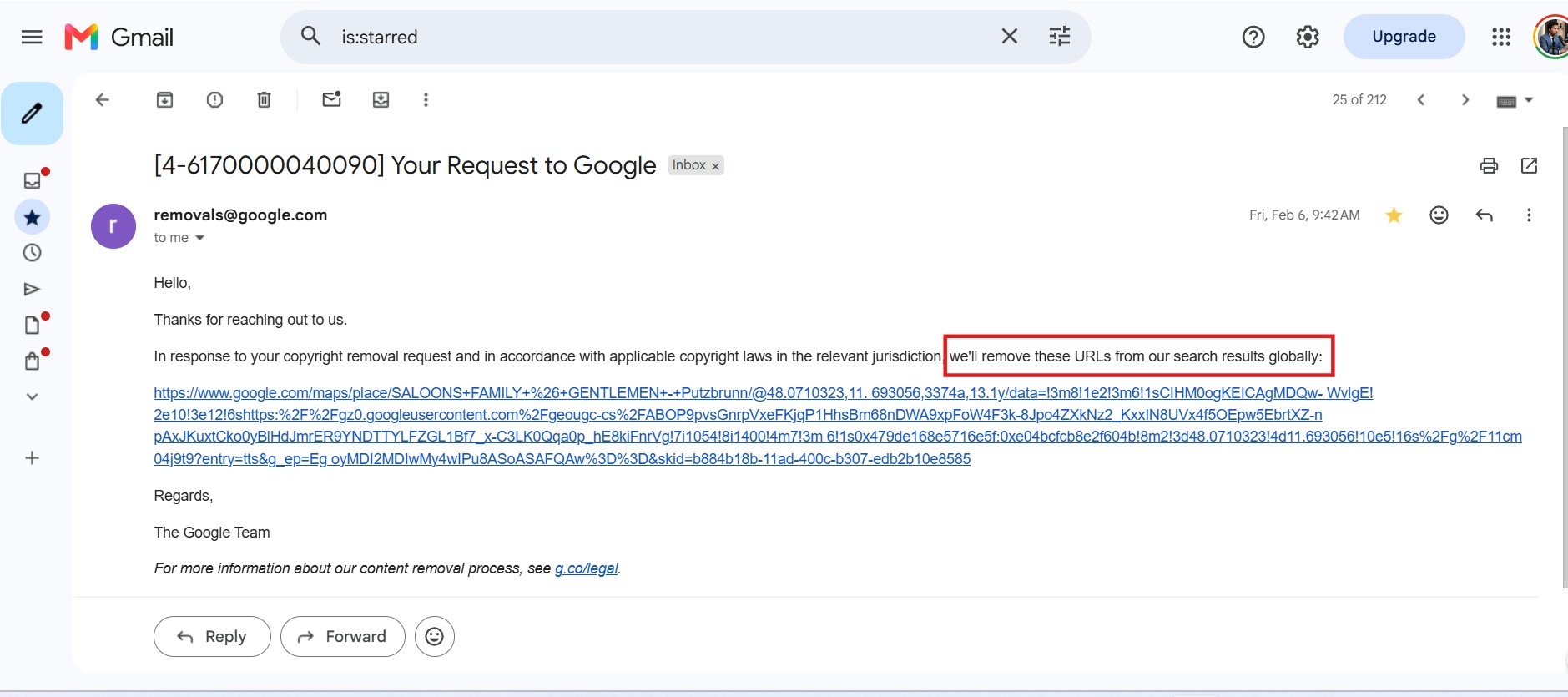The image size is (1568, 697).
Task: Click the vertical scrollbar on the right
Action: [x=1564, y=357]
